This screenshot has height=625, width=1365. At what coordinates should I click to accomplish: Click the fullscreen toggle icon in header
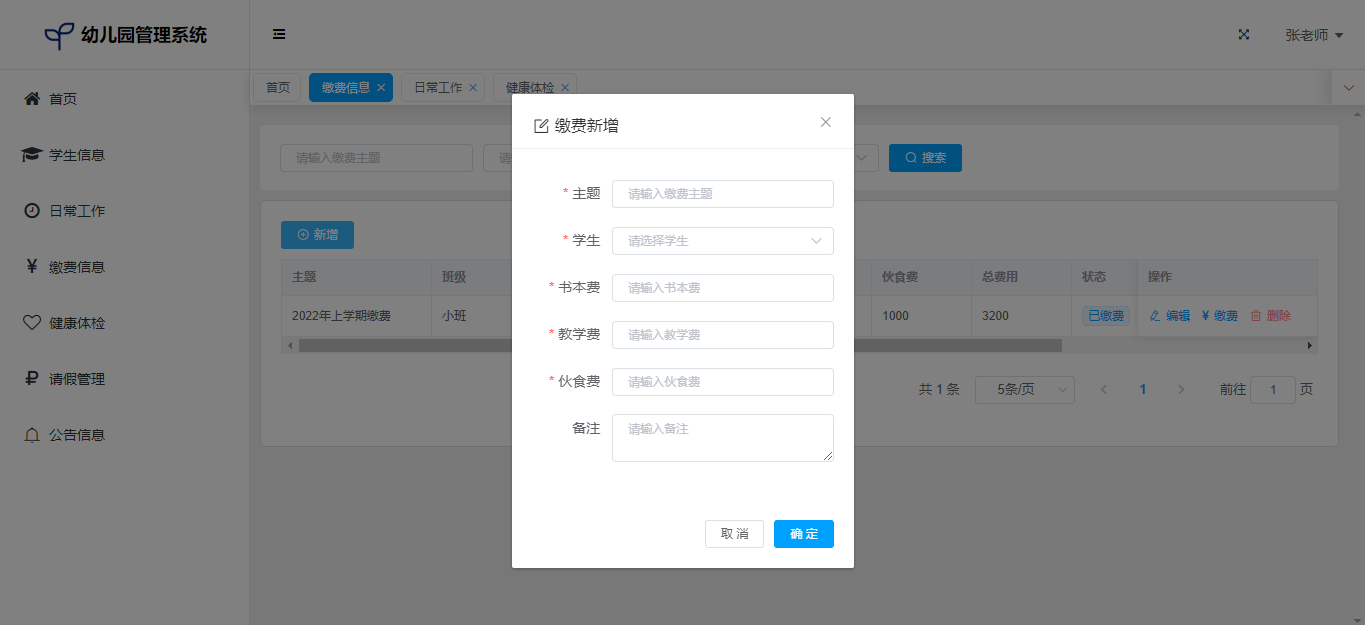pos(1244,34)
